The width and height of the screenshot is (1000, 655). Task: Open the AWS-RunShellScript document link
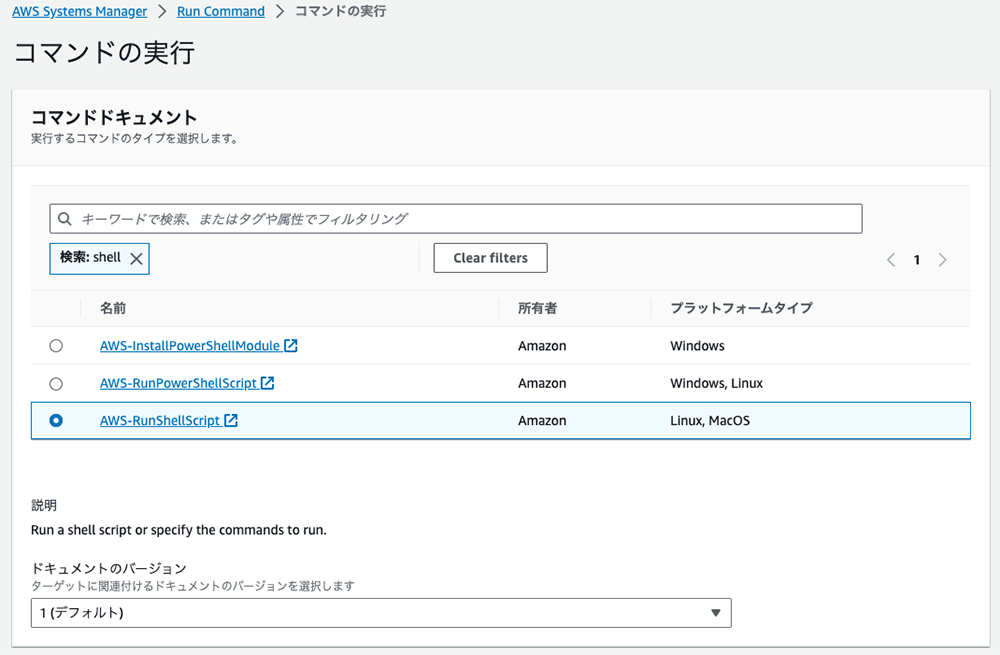pos(160,420)
